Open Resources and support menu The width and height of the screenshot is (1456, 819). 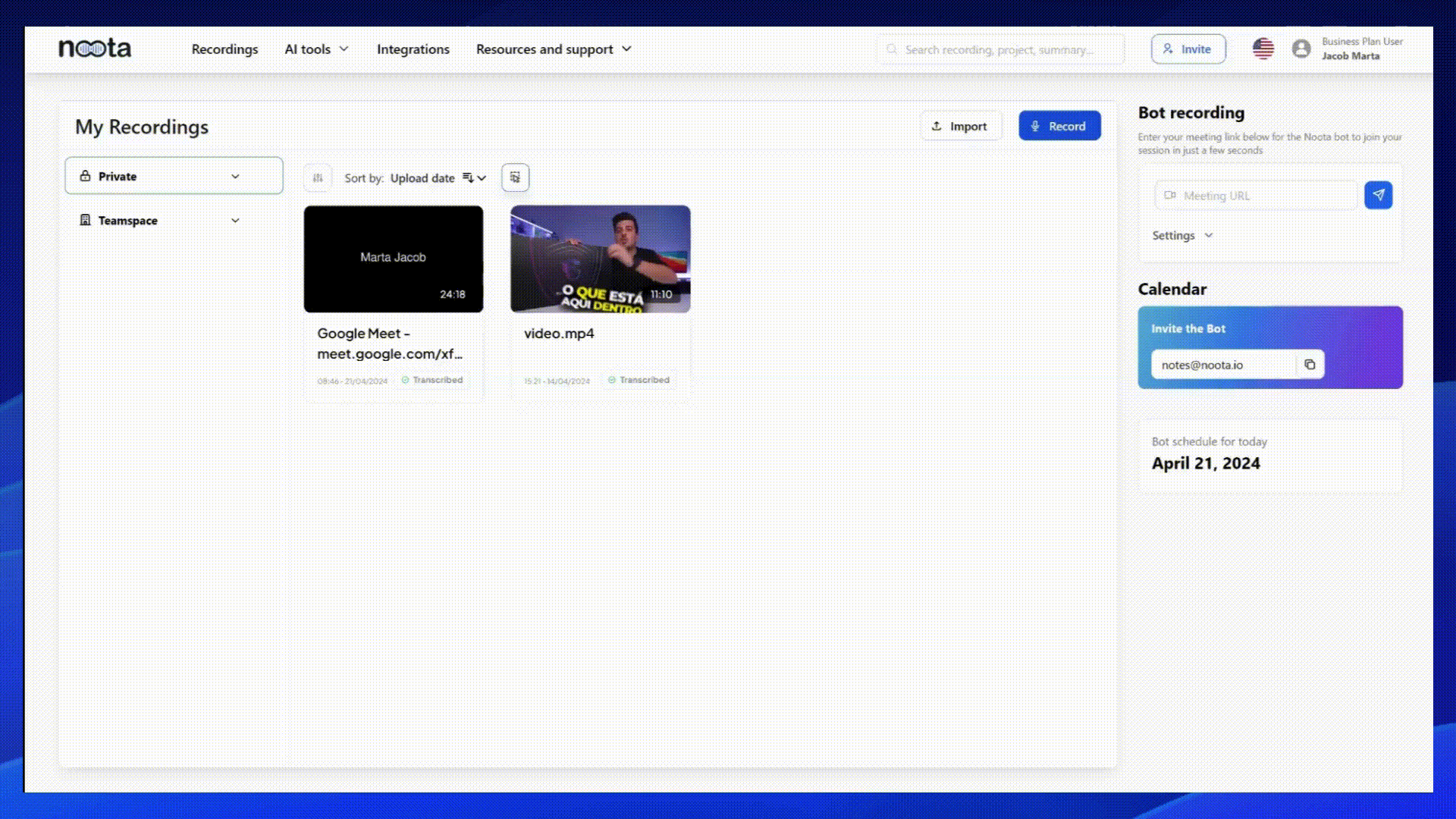coord(553,49)
